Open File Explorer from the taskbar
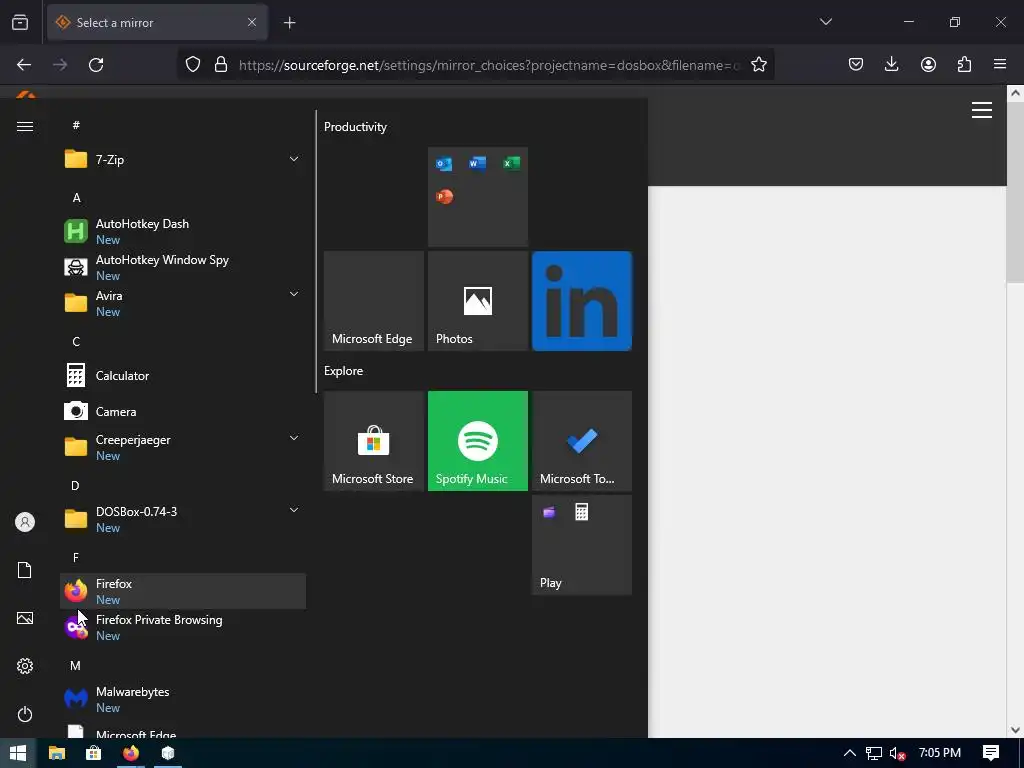Viewport: 1024px width, 768px height. [x=57, y=753]
